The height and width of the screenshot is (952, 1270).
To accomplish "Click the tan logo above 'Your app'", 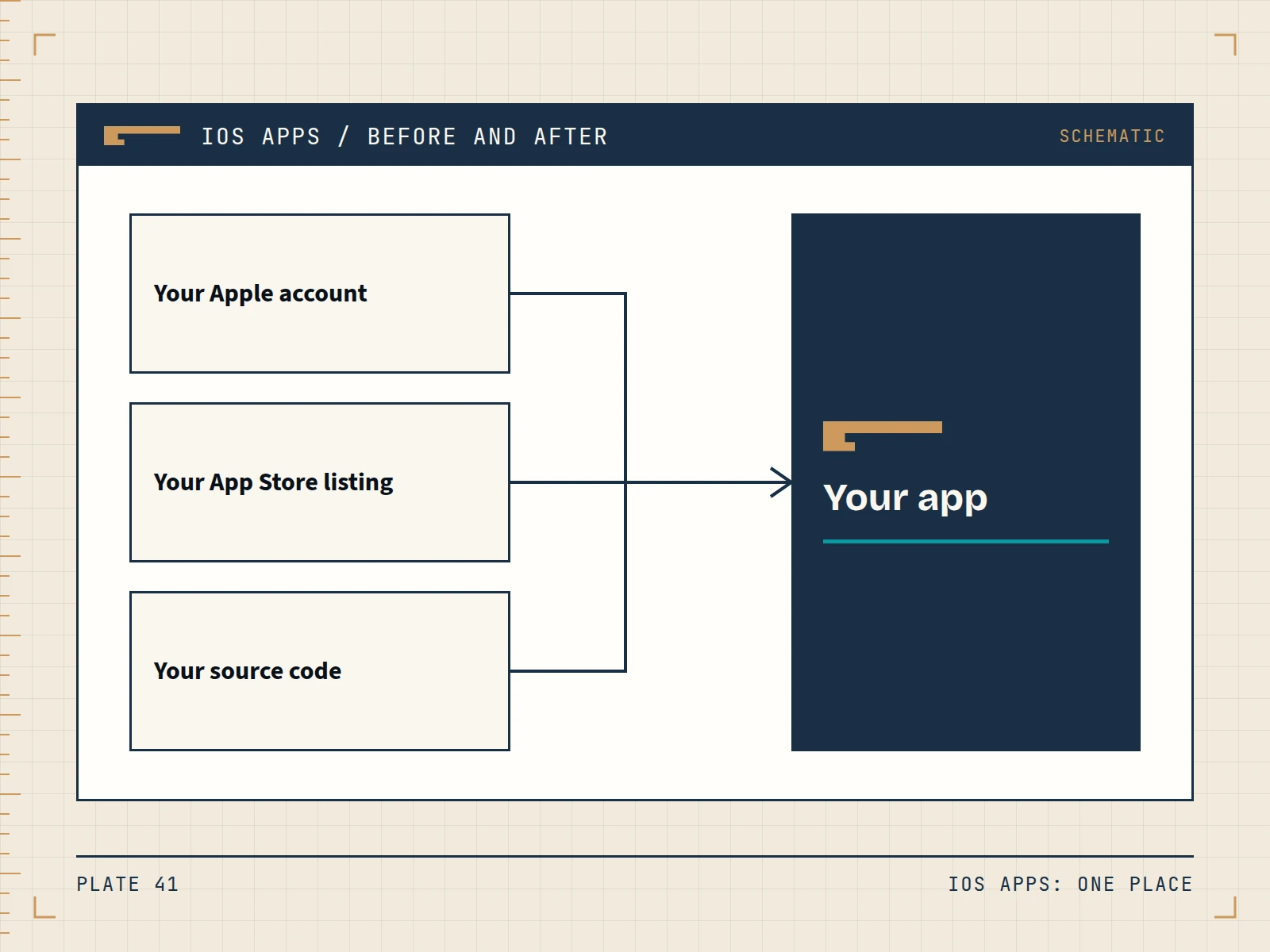I will pos(883,436).
